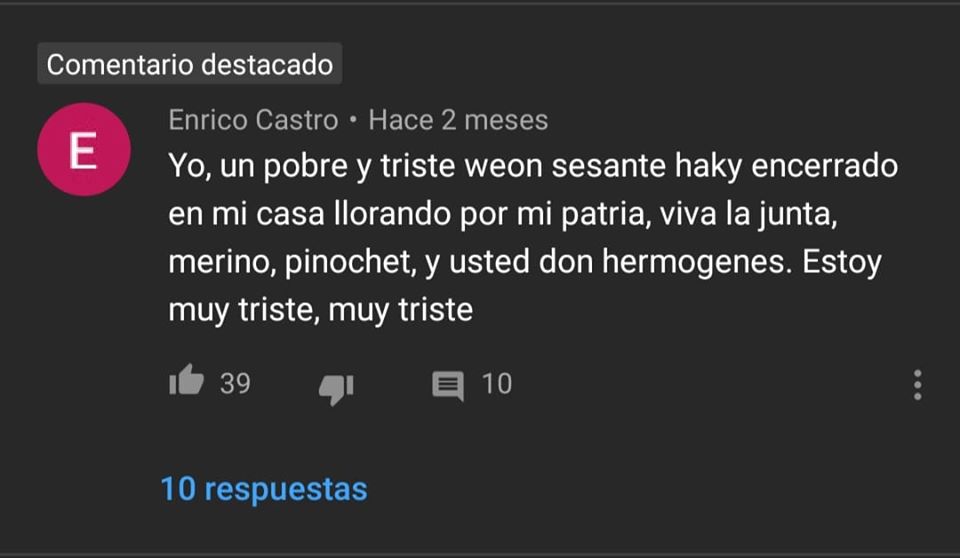Click the last line 'muy triste, muy triste'
The height and width of the screenshot is (558, 960).
(x=320, y=310)
